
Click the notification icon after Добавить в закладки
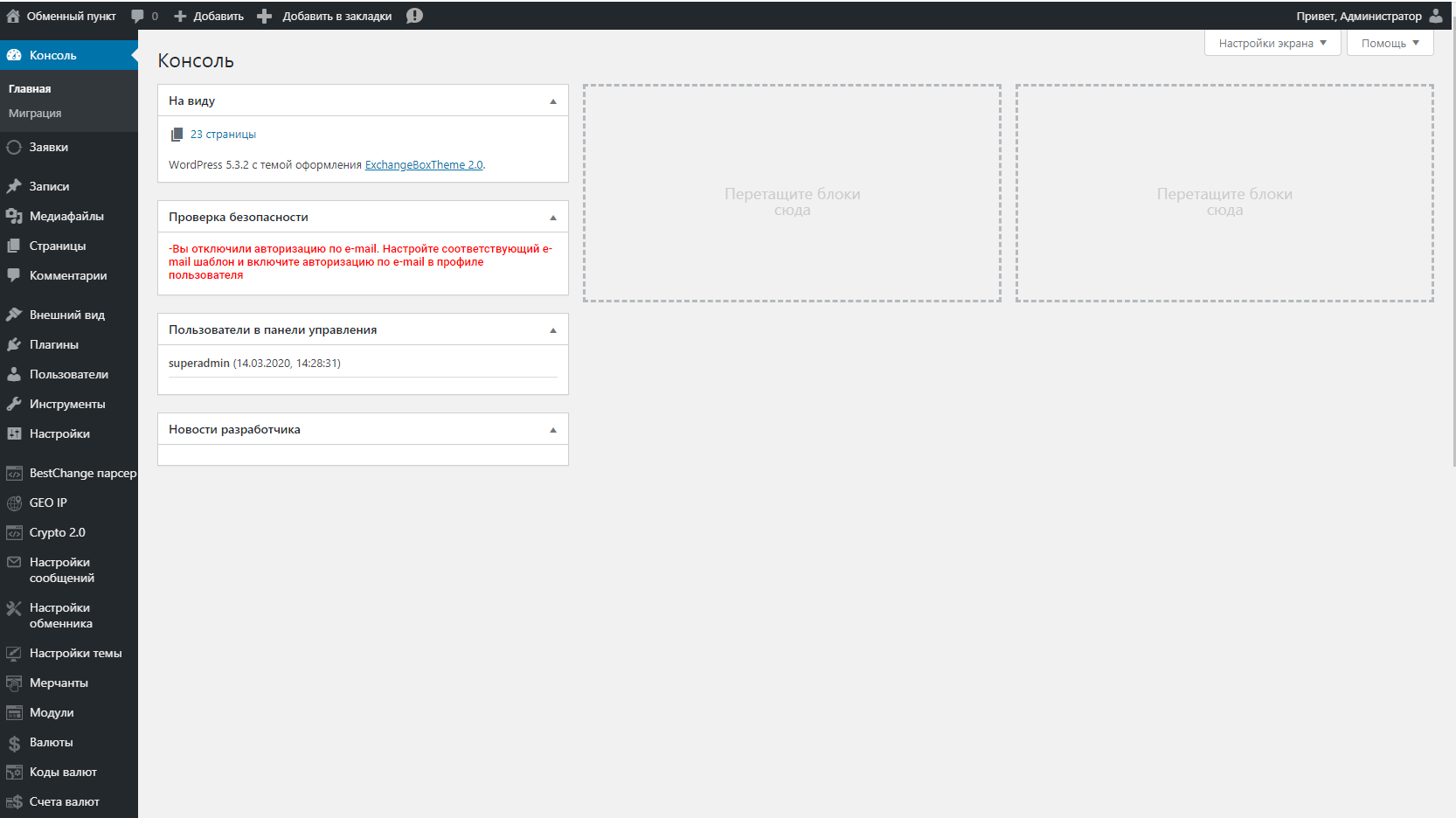point(414,16)
